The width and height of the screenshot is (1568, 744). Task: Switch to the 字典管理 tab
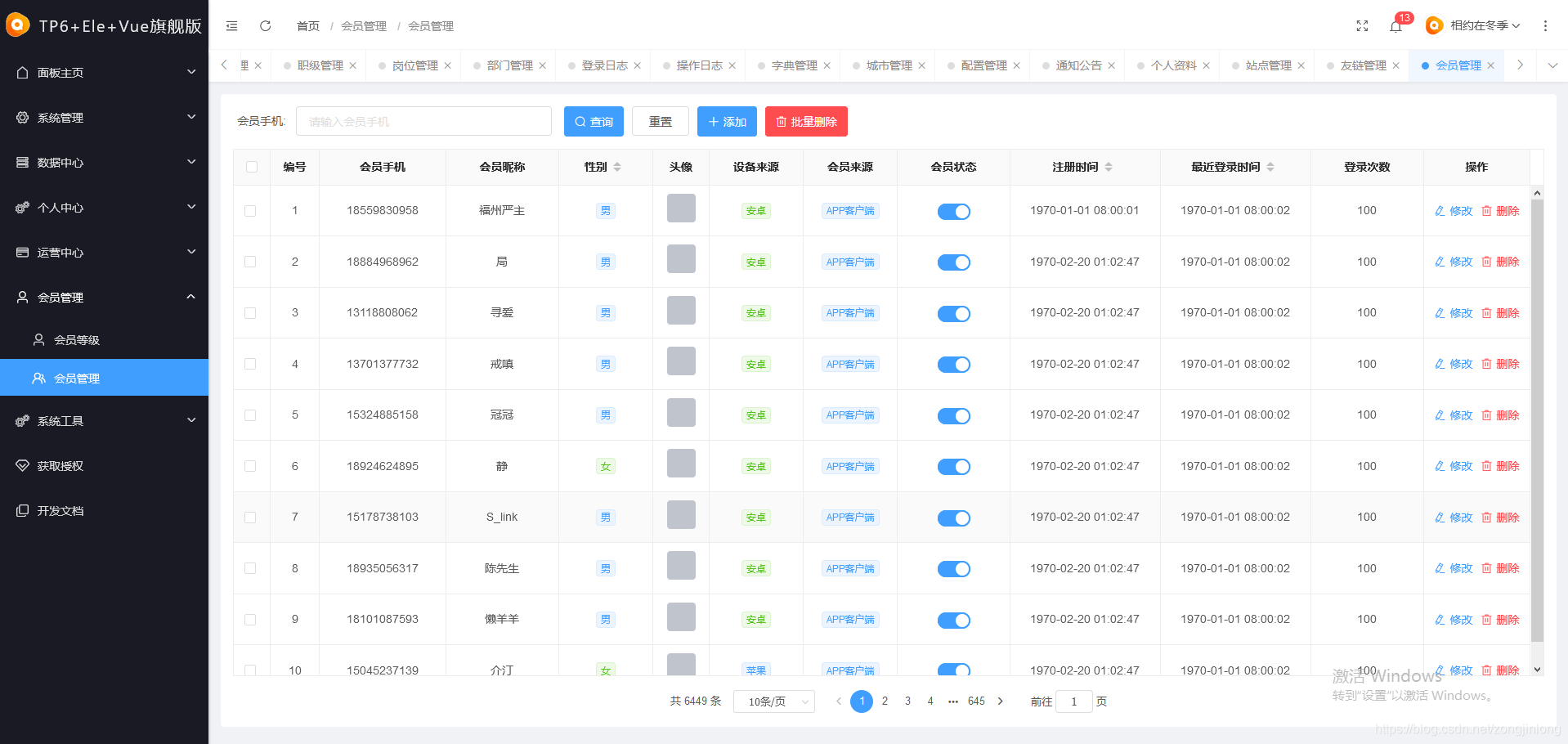point(794,65)
